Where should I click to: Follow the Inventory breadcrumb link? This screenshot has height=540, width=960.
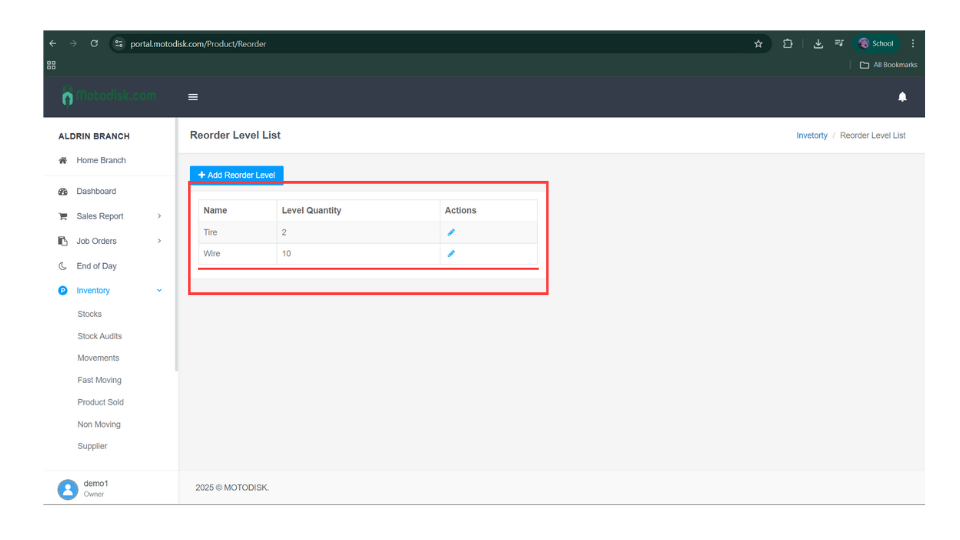tap(811, 136)
